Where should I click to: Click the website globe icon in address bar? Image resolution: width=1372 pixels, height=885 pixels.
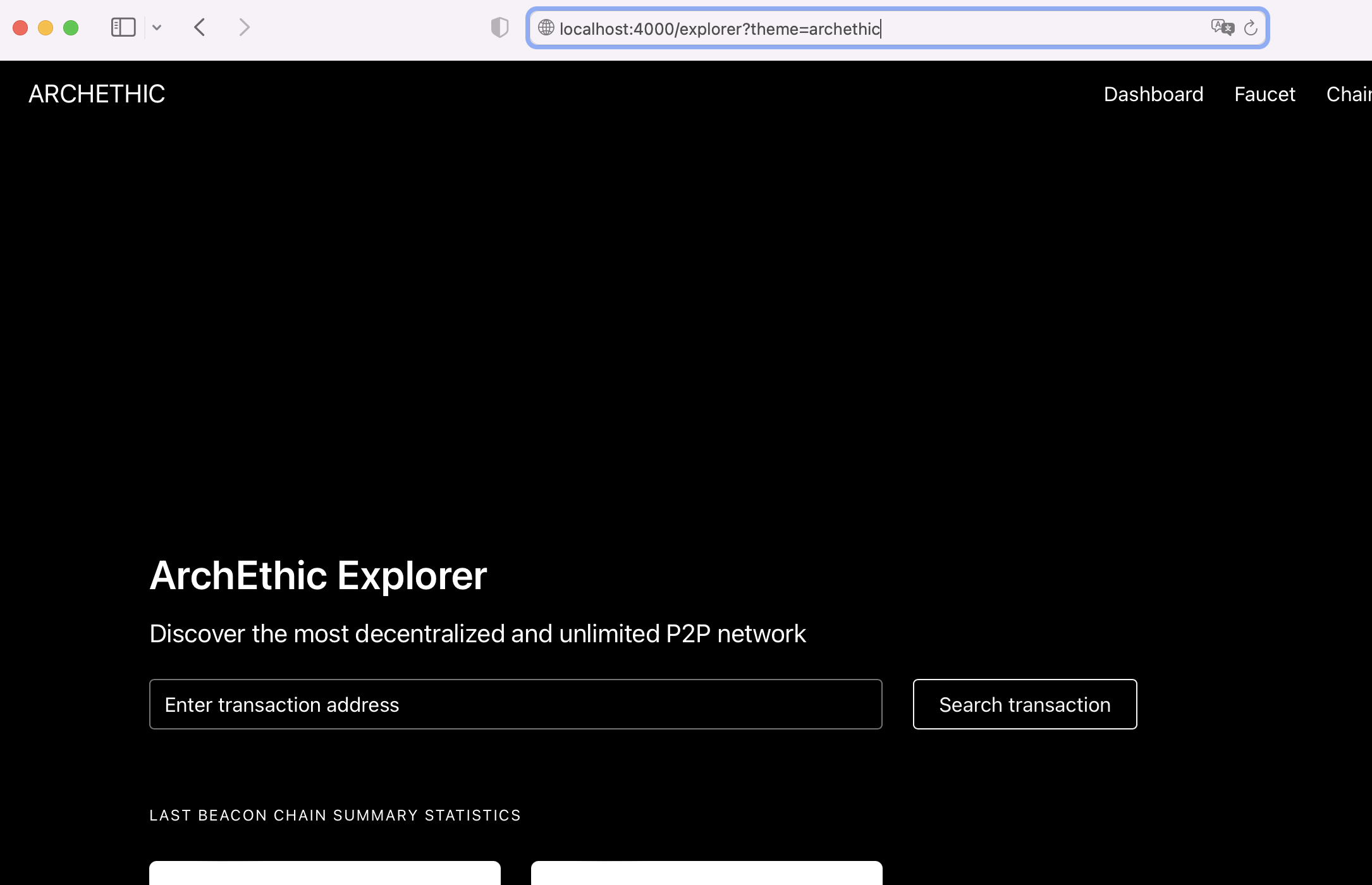(544, 28)
